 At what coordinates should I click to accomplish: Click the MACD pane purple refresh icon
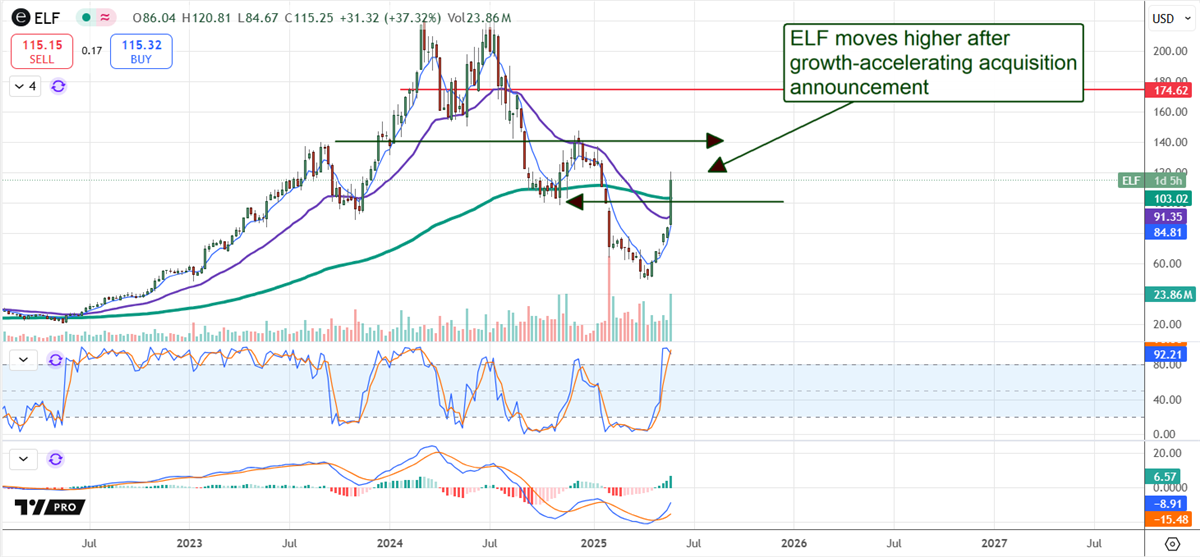(56, 459)
